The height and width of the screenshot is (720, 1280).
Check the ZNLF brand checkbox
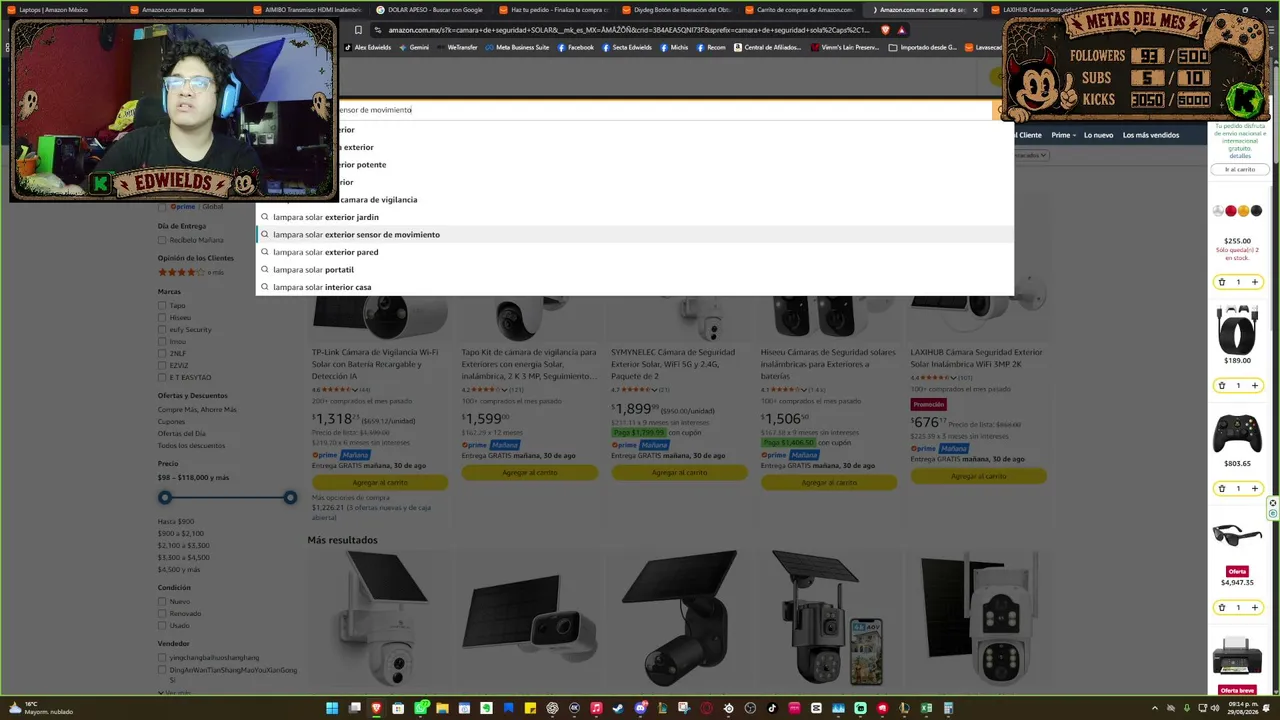(162, 353)
